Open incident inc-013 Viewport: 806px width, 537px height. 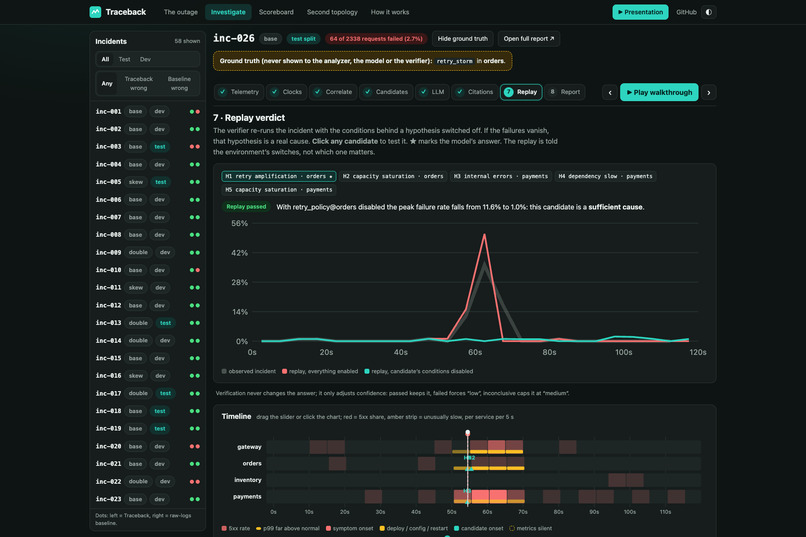click(147, 323)
